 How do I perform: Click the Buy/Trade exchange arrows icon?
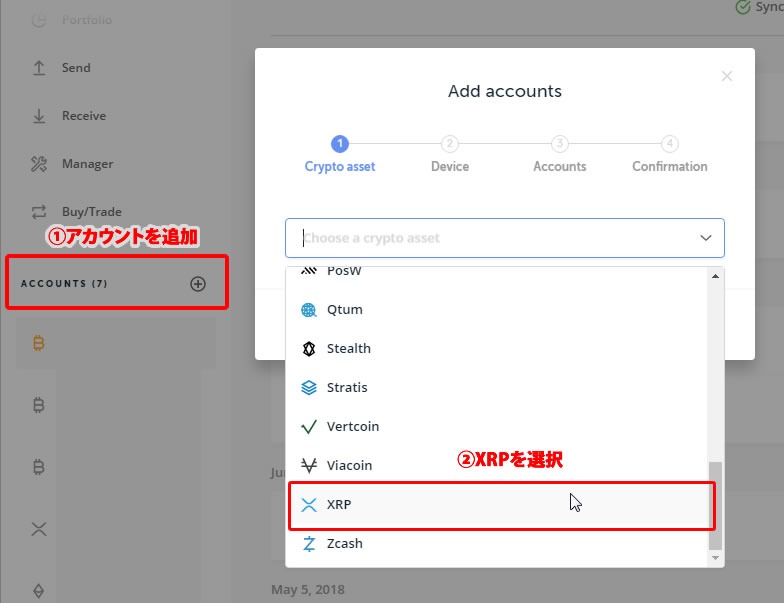[39, 212]
